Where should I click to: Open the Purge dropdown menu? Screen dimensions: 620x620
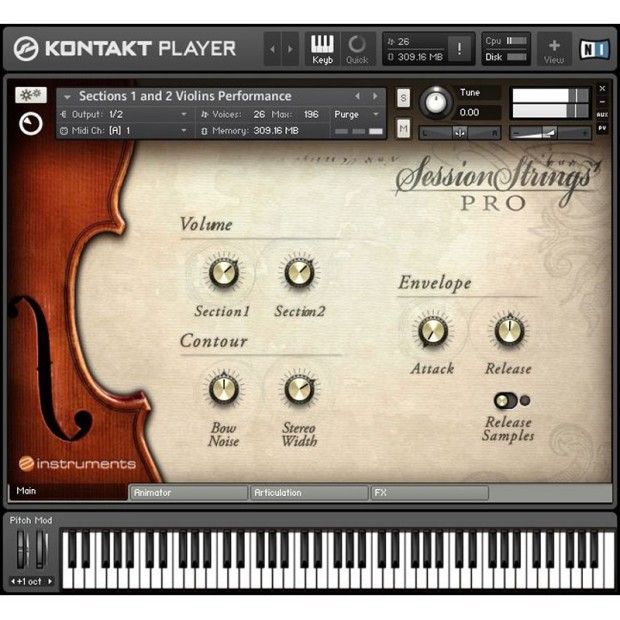coord(357,114)
